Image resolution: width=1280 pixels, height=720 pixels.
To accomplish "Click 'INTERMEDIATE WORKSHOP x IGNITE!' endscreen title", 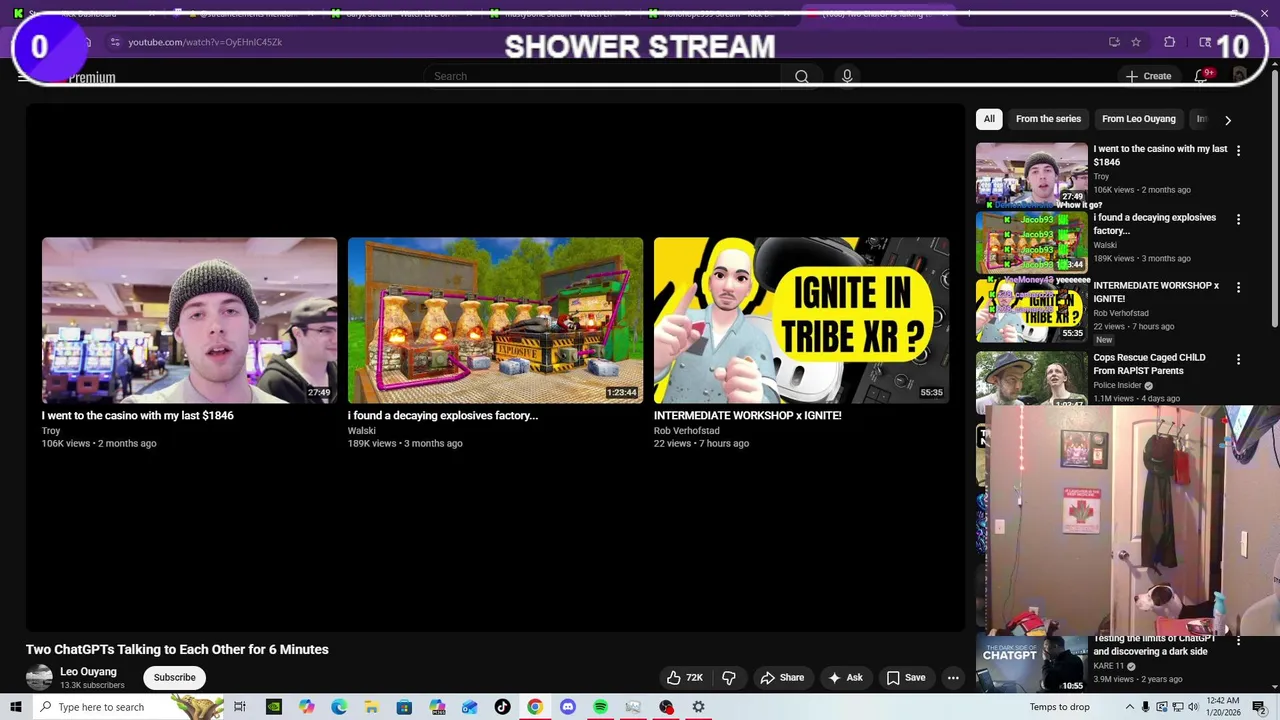I will click(x=747, y=415).
